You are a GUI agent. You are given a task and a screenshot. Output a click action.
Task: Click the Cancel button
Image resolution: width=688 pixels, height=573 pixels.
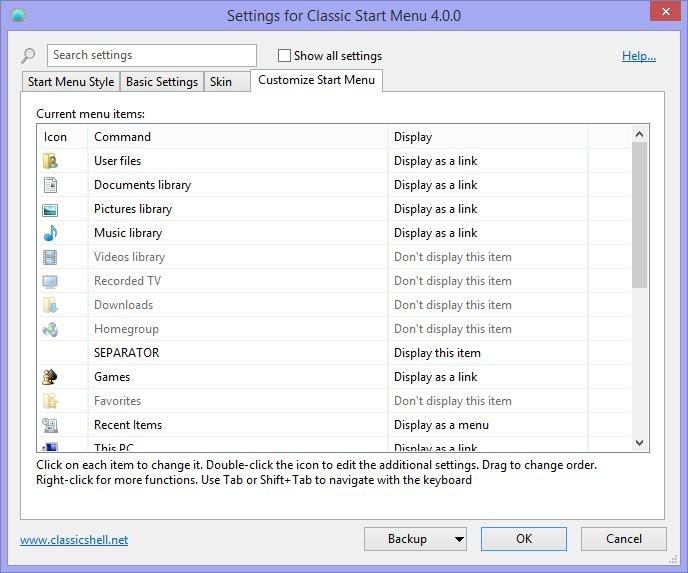(624, 539)
